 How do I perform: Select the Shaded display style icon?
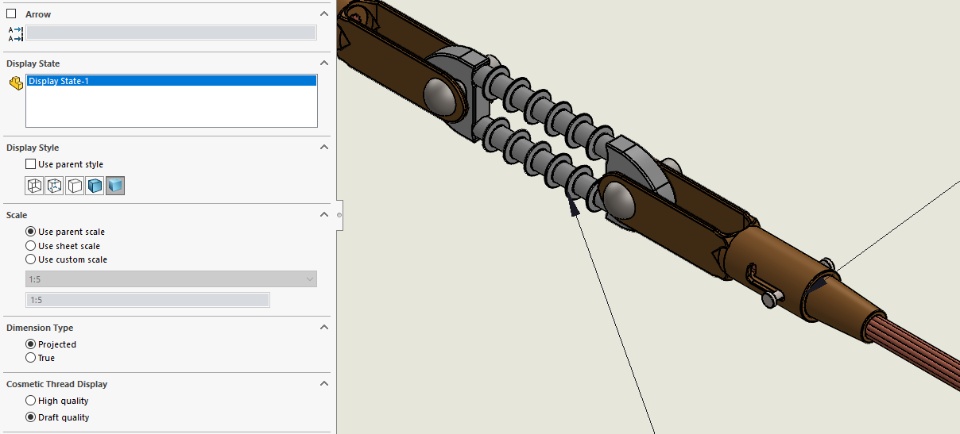coord(115,185)
